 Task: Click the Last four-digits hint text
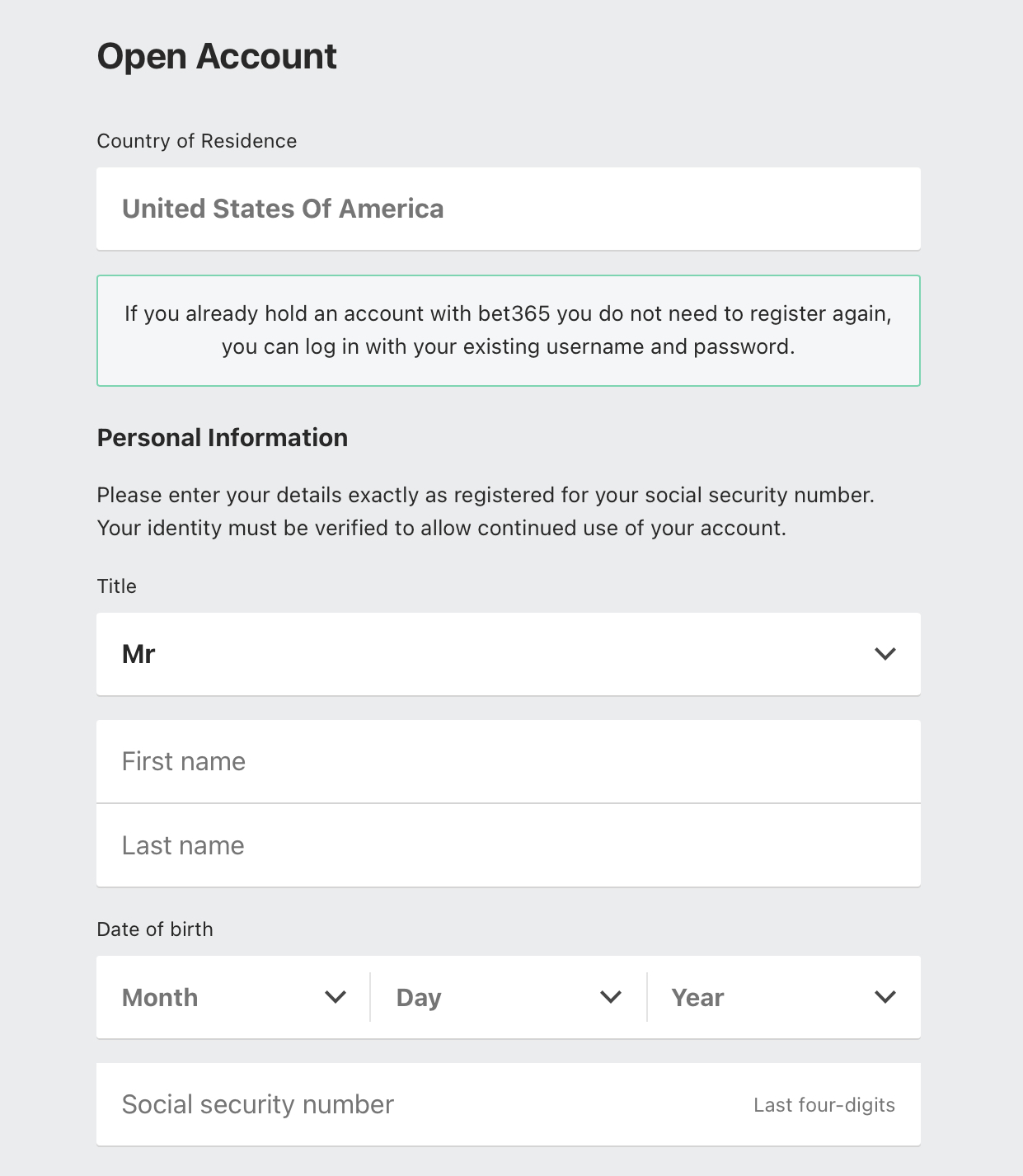pos(824,1105)
